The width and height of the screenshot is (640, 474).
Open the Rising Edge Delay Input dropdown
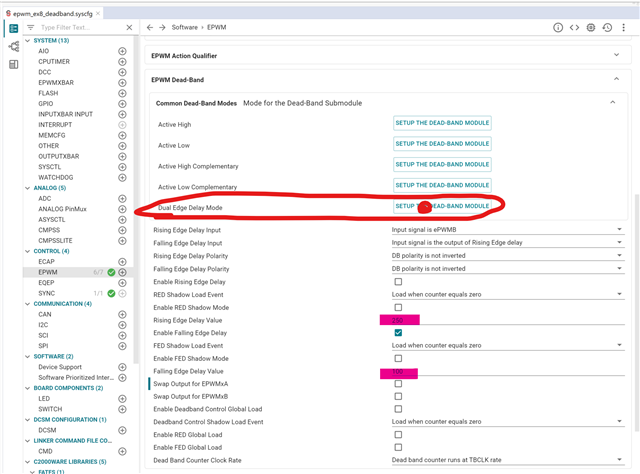[507, 229]
